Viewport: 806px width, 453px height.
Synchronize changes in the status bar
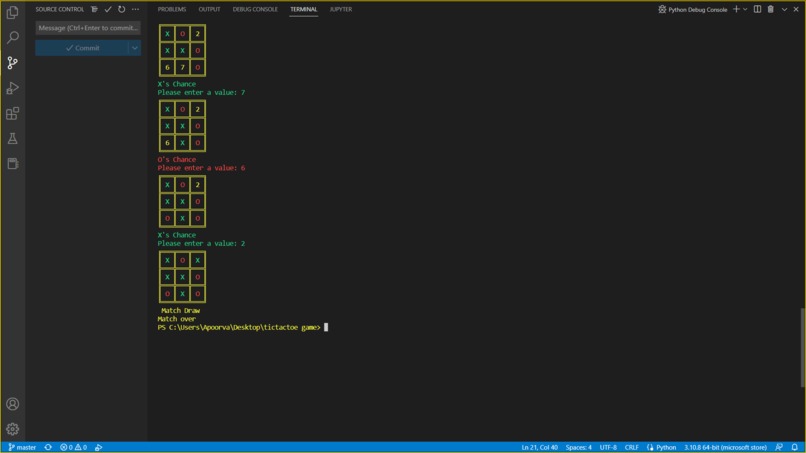[48, 447]
